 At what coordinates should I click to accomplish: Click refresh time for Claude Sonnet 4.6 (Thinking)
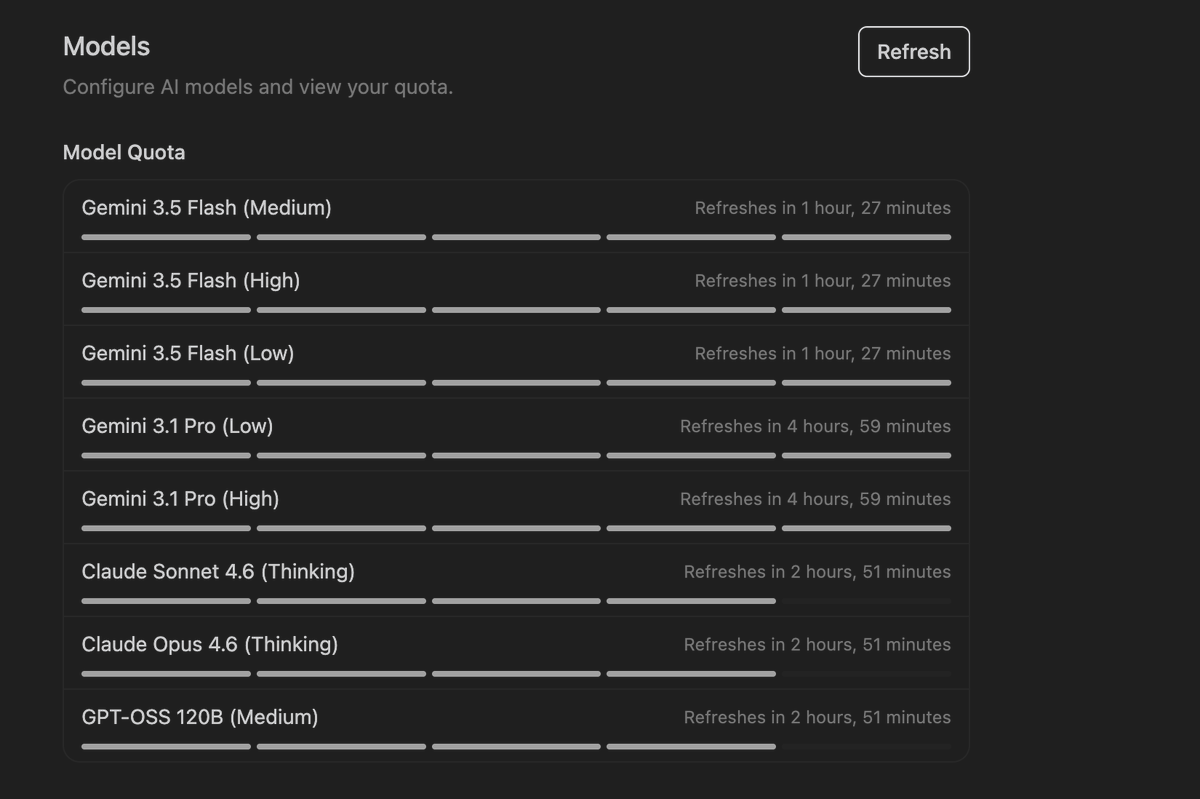tap(817, 572)
